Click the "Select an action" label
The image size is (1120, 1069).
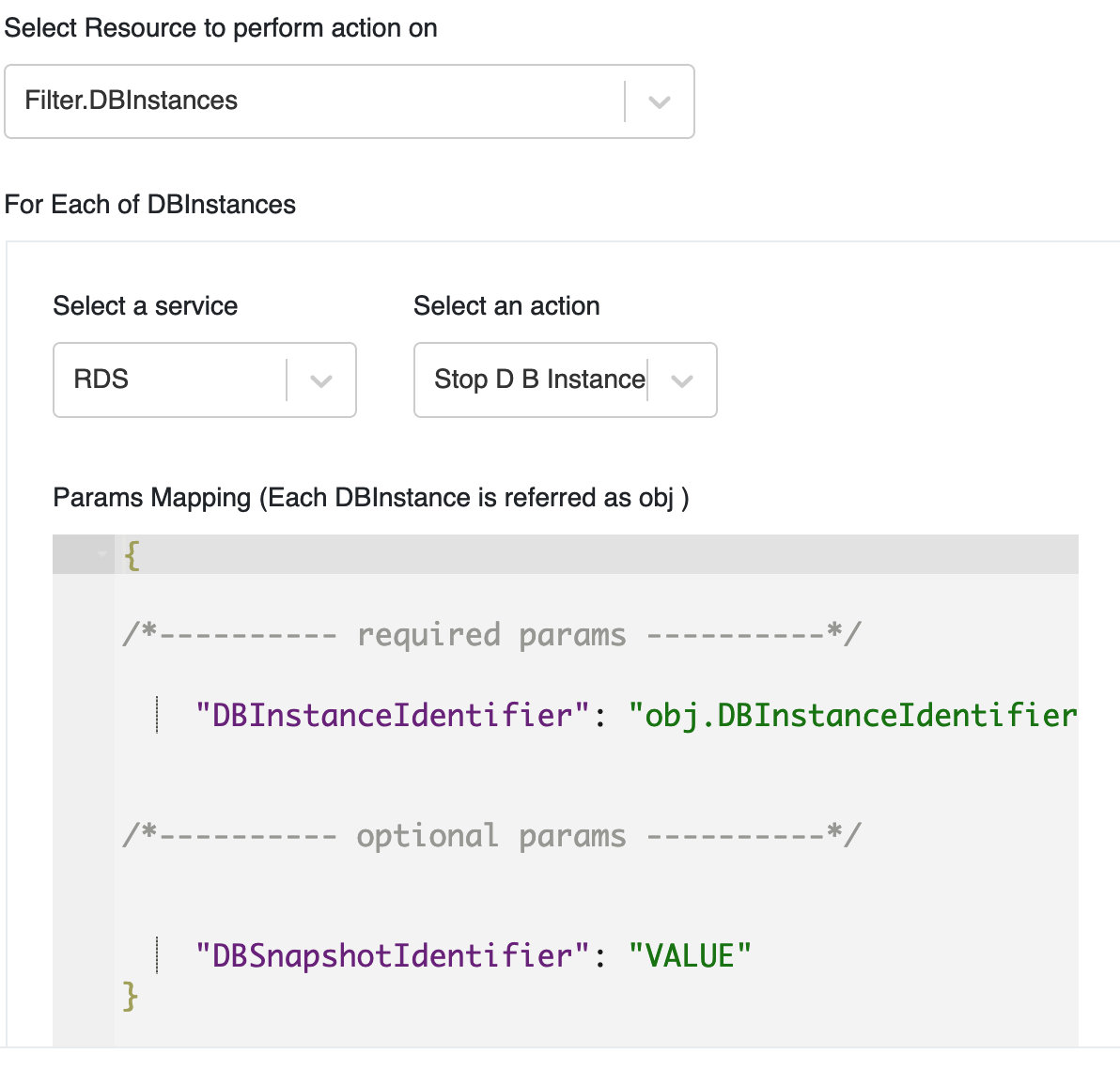(506, 306)
